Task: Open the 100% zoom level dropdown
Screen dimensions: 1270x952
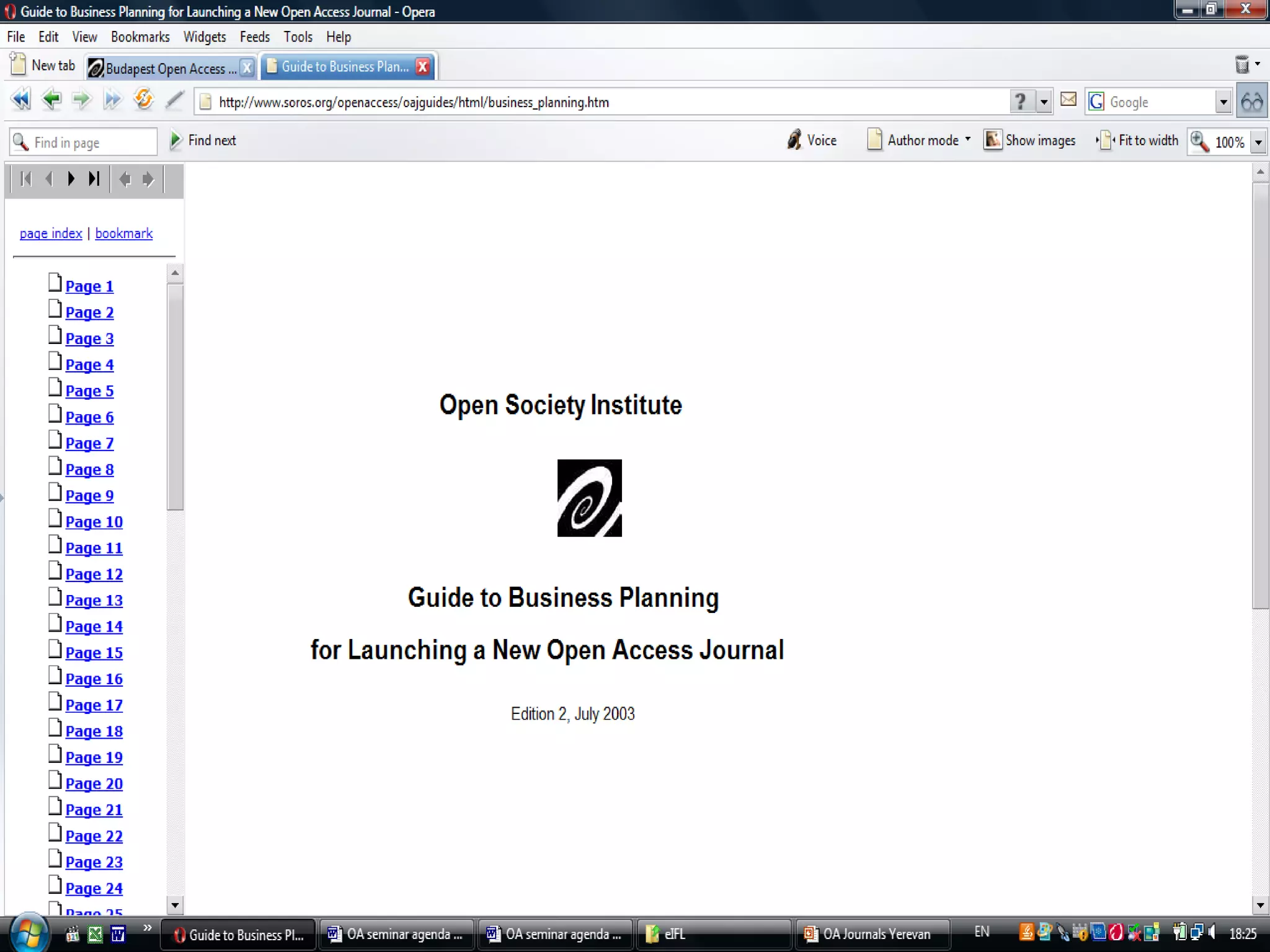Action: (1258, 143)
